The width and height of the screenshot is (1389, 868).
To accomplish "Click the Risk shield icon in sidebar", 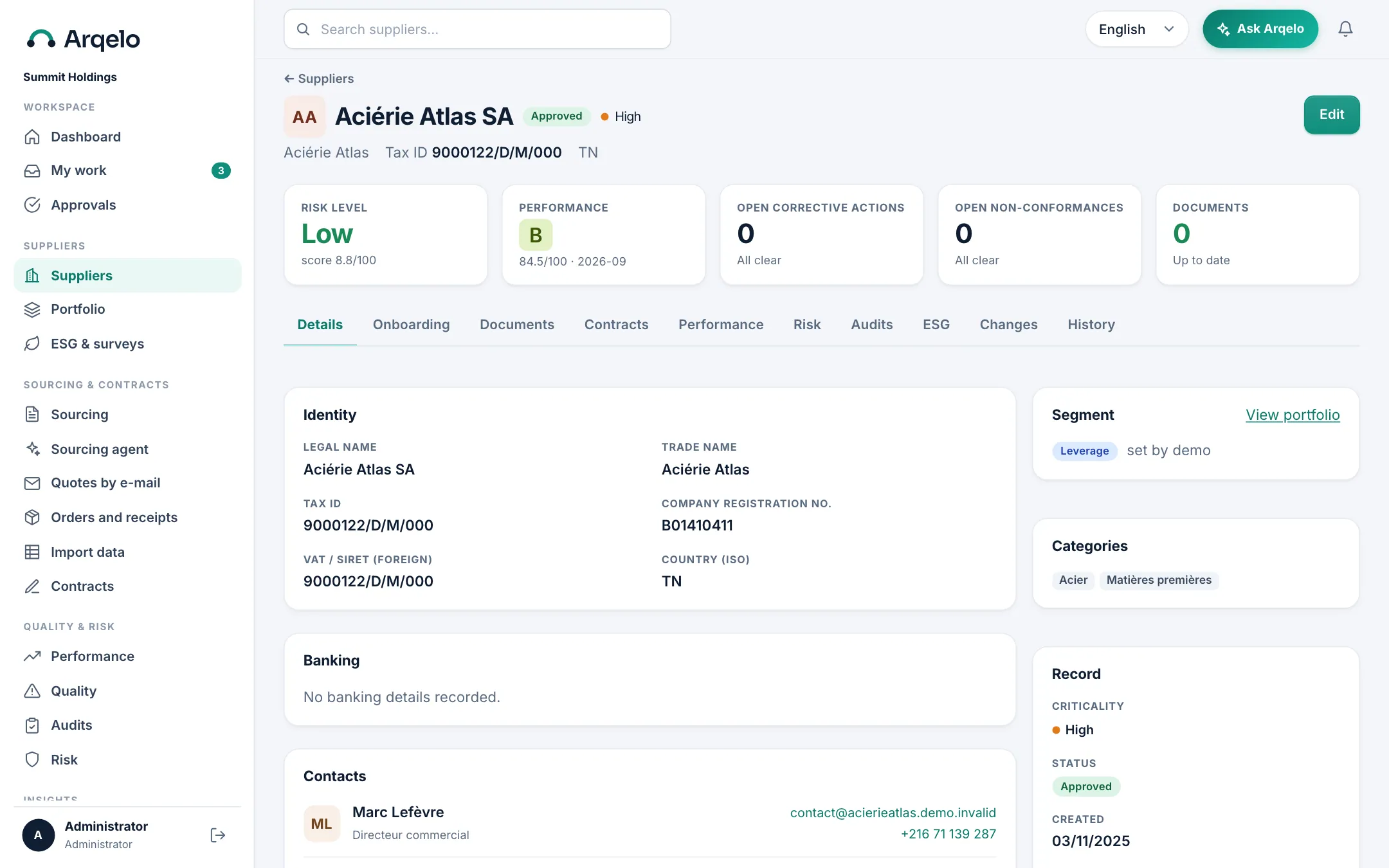I will [x=32, y=759].
